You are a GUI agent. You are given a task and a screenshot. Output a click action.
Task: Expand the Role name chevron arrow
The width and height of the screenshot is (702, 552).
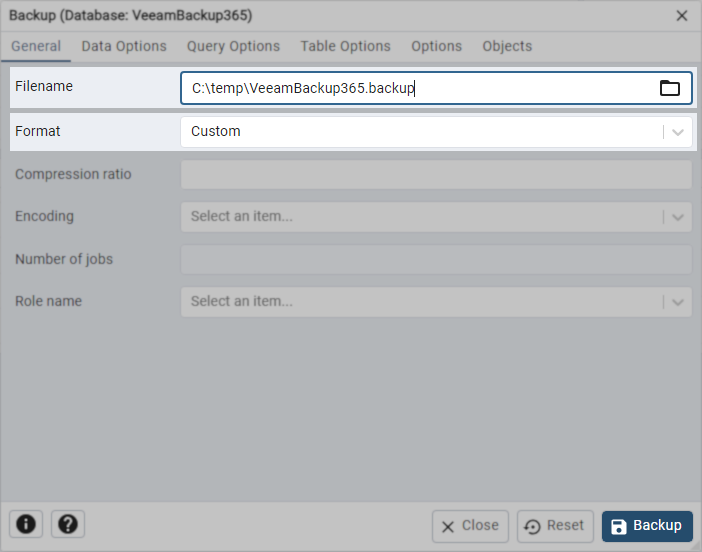point(678,302)
